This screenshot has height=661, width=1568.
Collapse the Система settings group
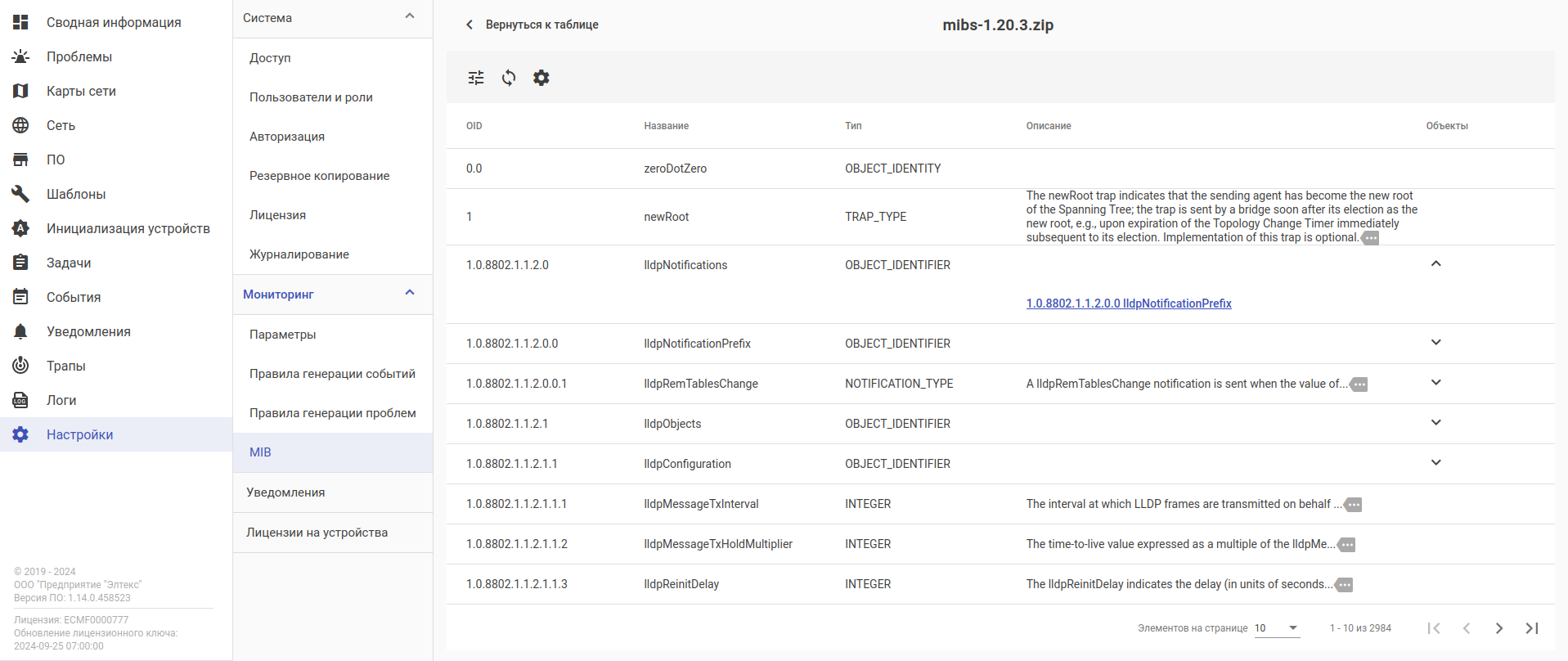pos(410,16)
